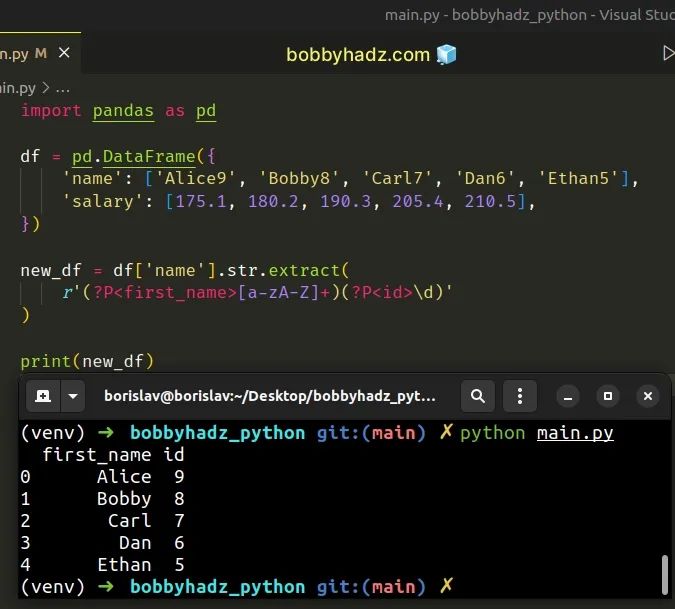The image size is (675, 609).
Task: Click the regex 'first_name' group text
Action: click(x=175, y=293)
